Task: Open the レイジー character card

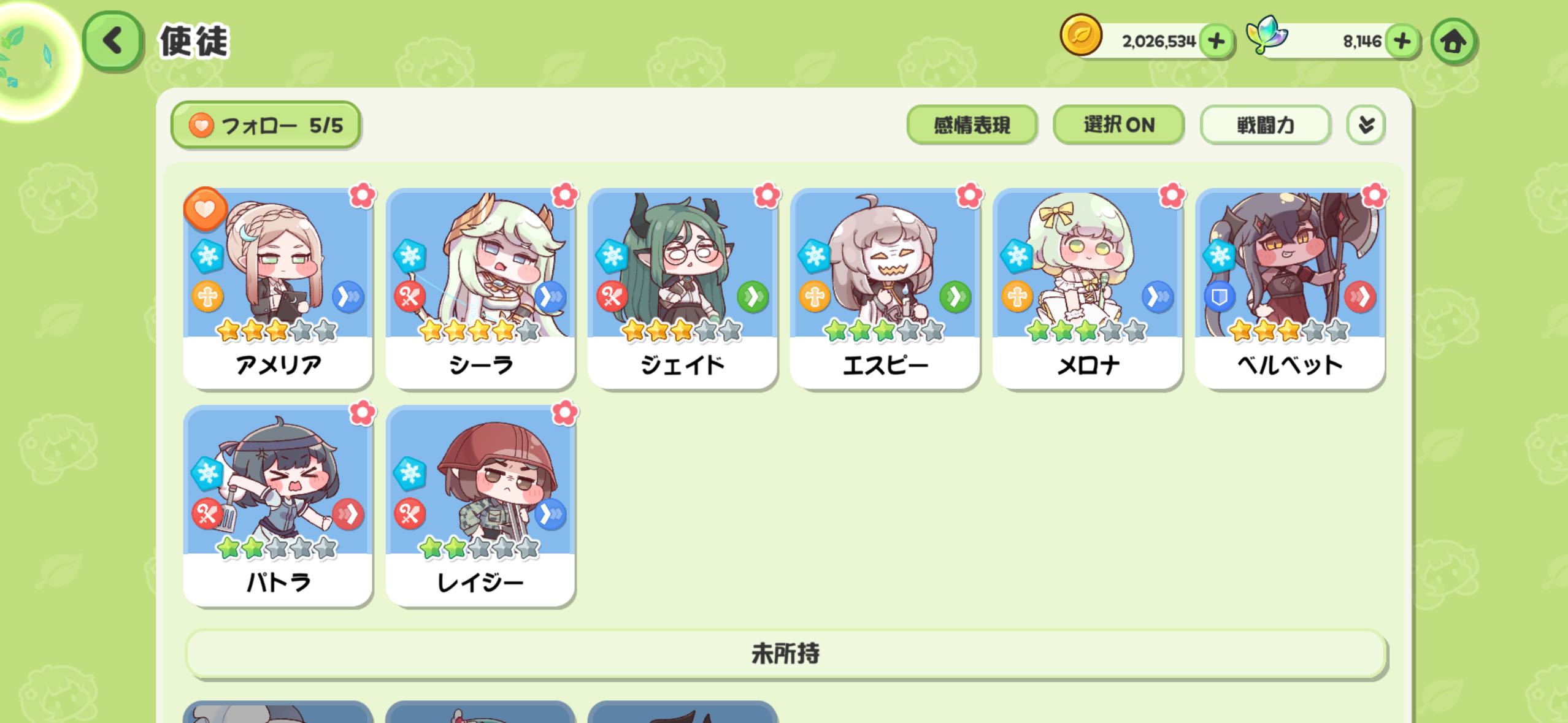Action: point(480,506)
